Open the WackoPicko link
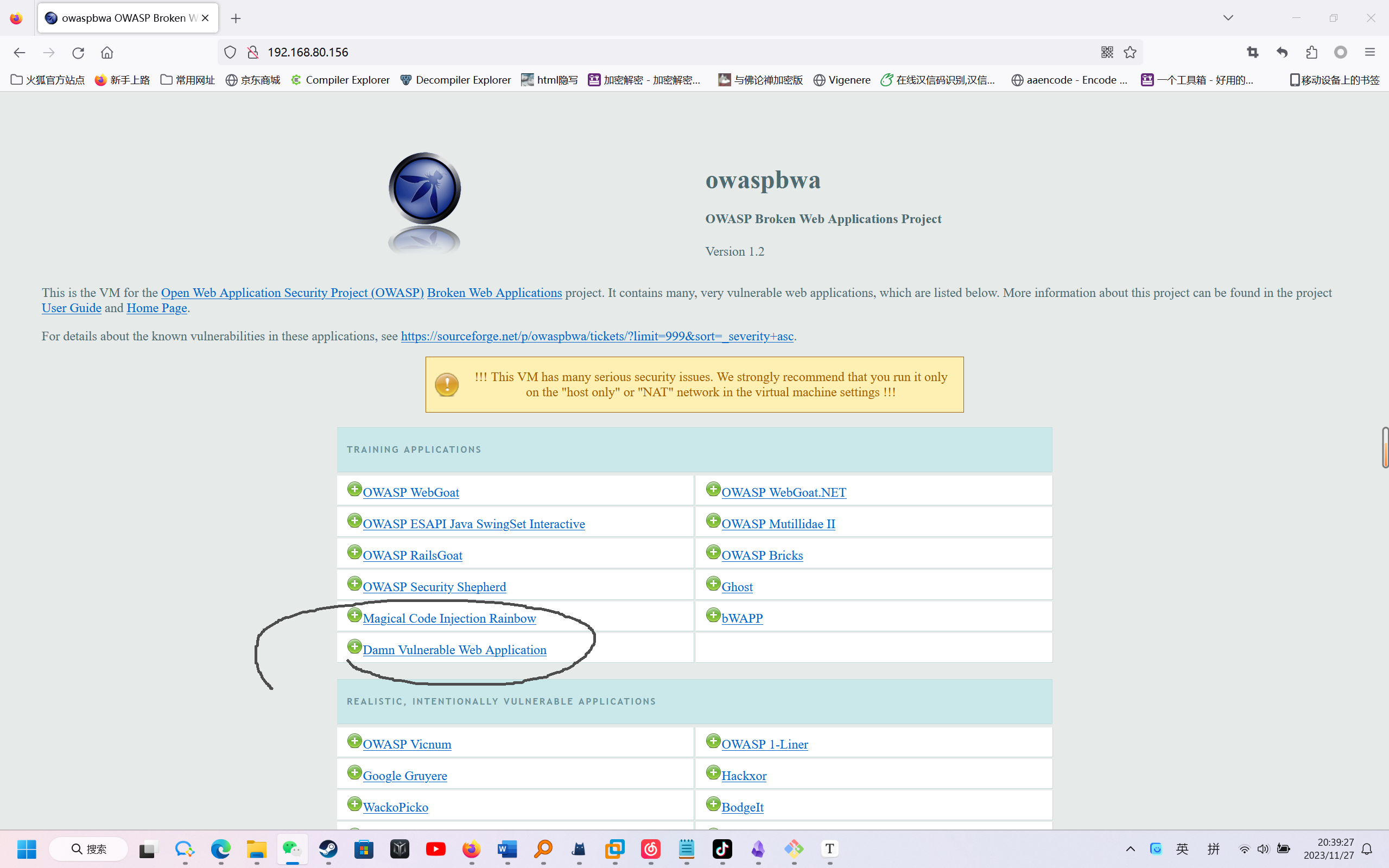Screen dimensions: 1389x868 click(396, 808)
